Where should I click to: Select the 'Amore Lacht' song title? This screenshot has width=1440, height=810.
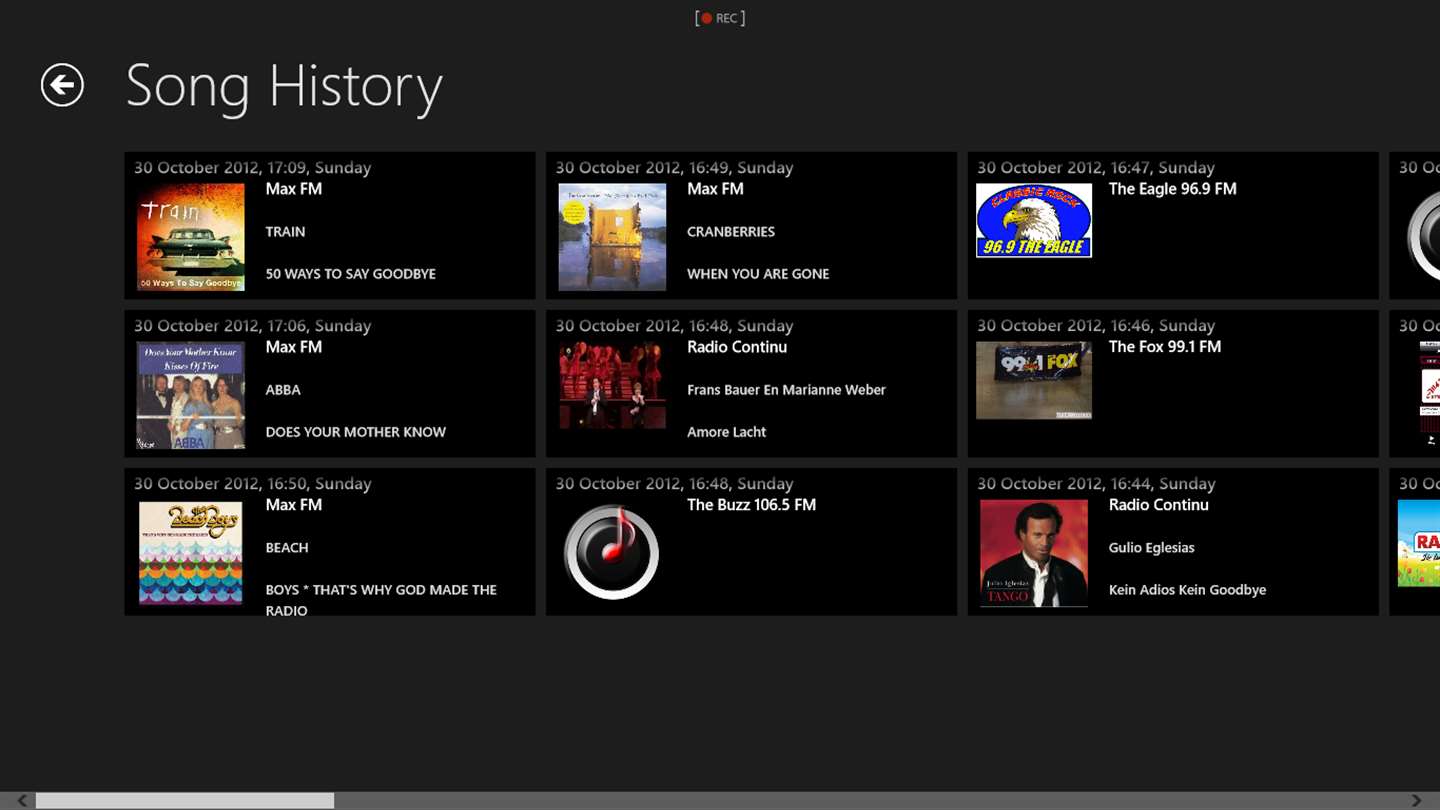727,432
